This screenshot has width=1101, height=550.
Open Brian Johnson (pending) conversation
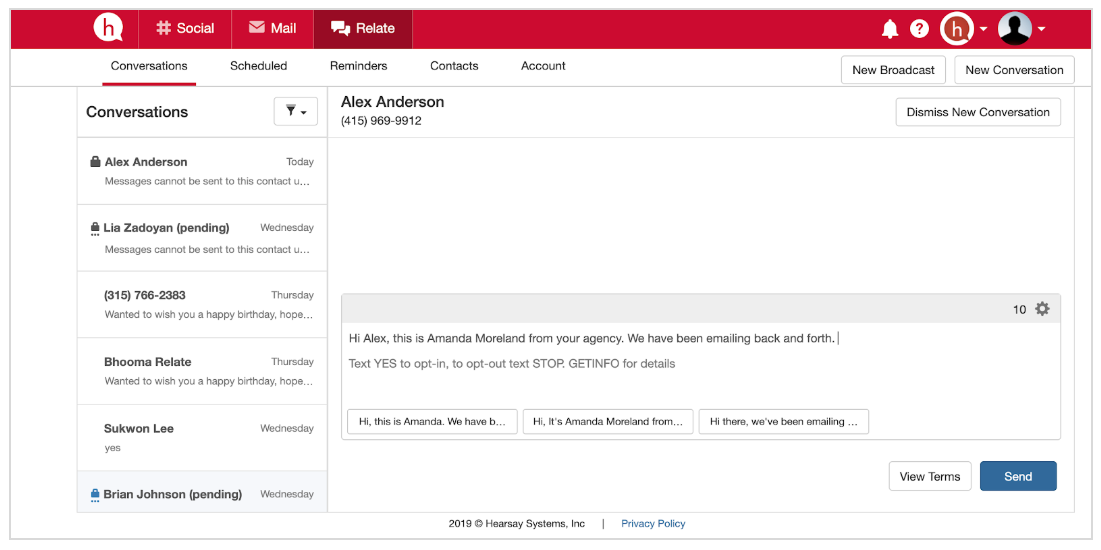tap(202, 492)
